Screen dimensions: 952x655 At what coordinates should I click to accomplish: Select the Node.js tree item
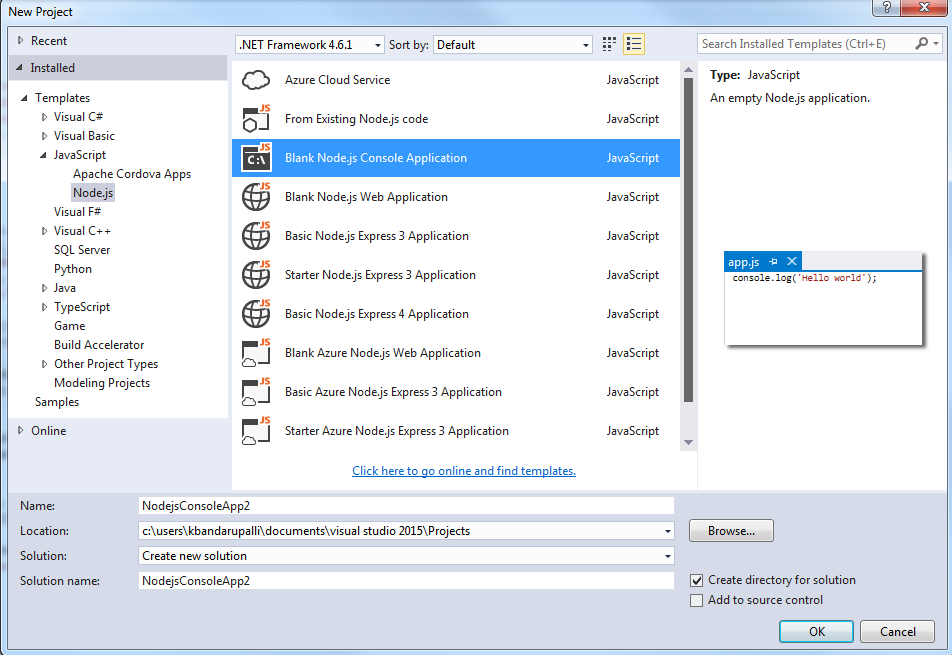click(93, 192)
